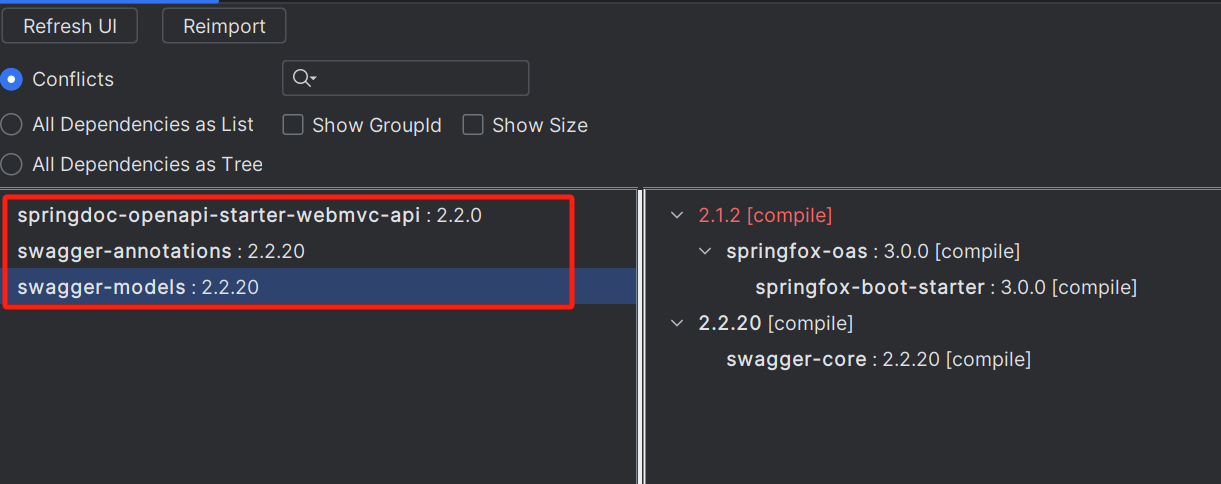Select All Dependencies as Tree option

coord(11,164)
